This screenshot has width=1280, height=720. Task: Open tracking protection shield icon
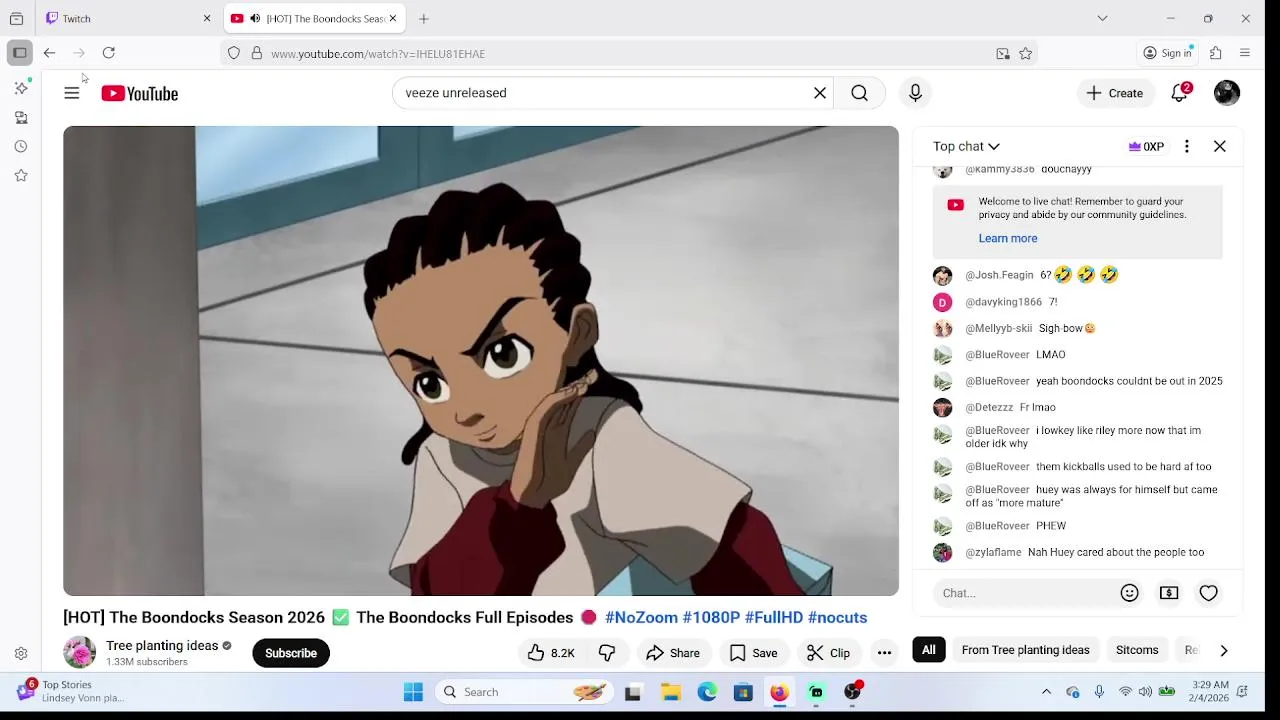point(234,53)
